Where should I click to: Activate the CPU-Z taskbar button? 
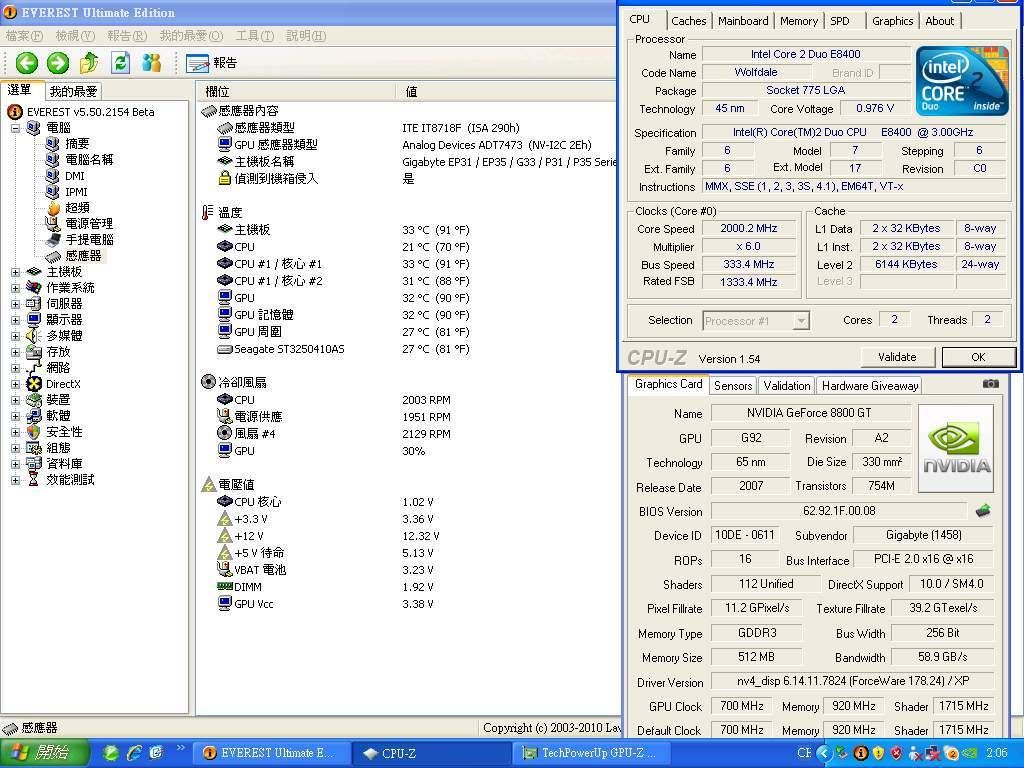[x=432, y=753]
